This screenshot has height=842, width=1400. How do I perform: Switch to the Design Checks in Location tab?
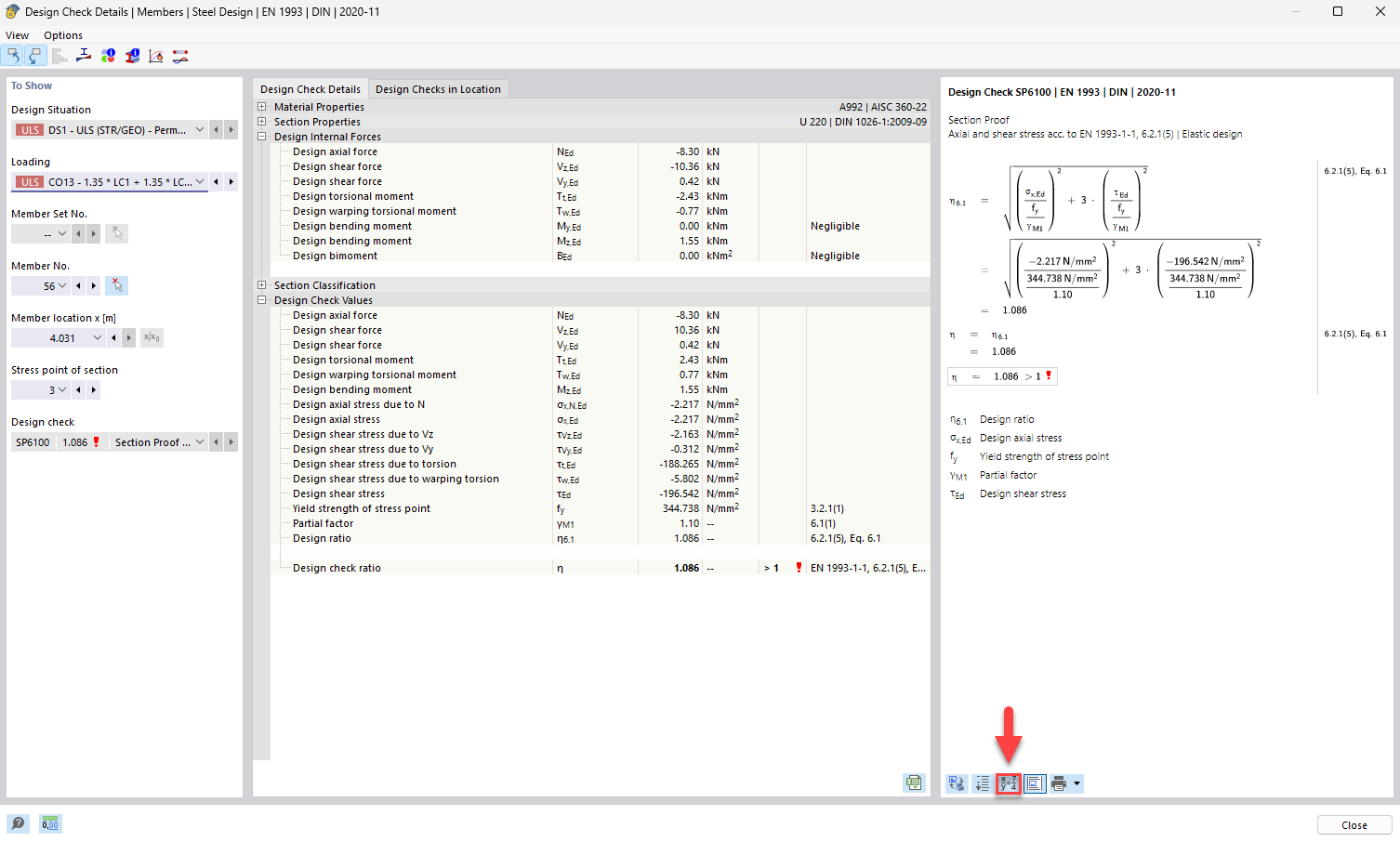click(x=438, y=88)
